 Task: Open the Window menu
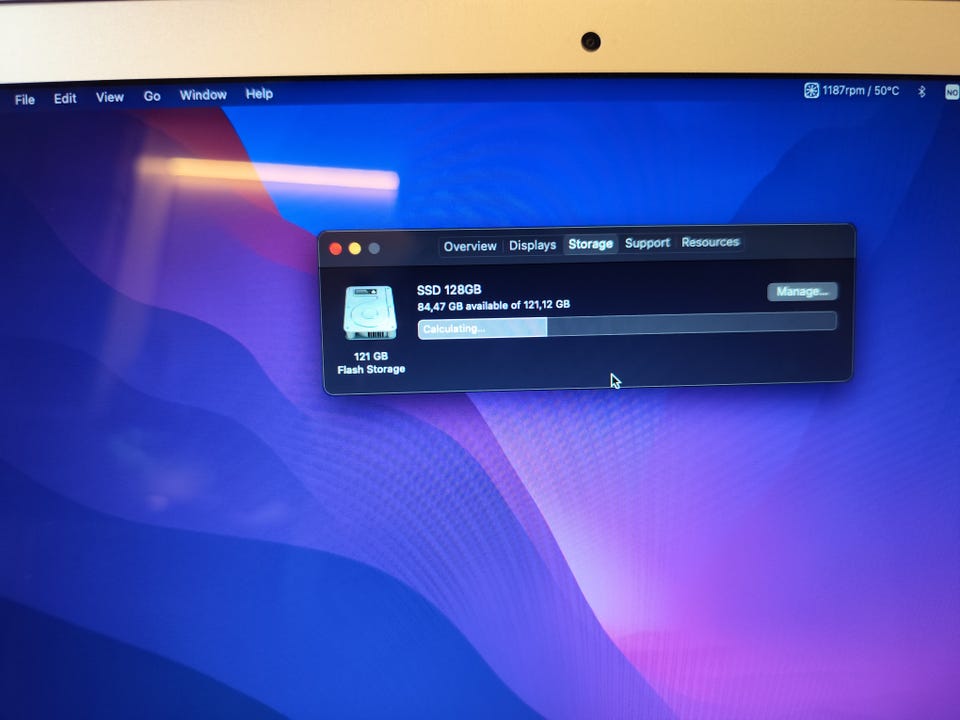tap(203, 95)
